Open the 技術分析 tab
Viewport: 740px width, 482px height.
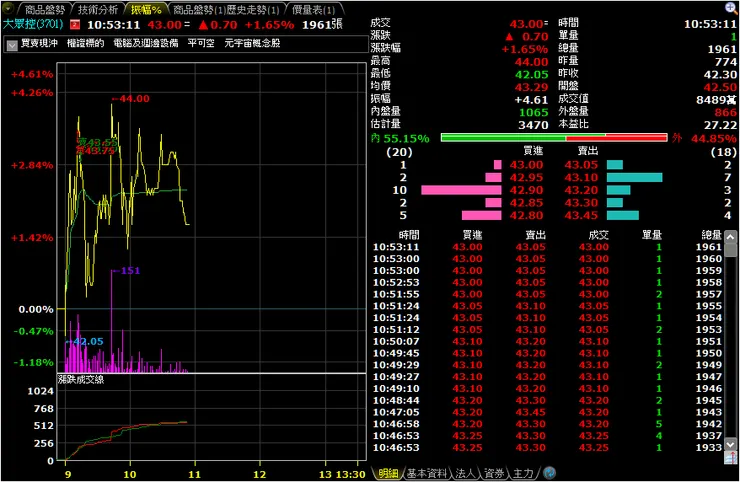[x=98, y=9]
